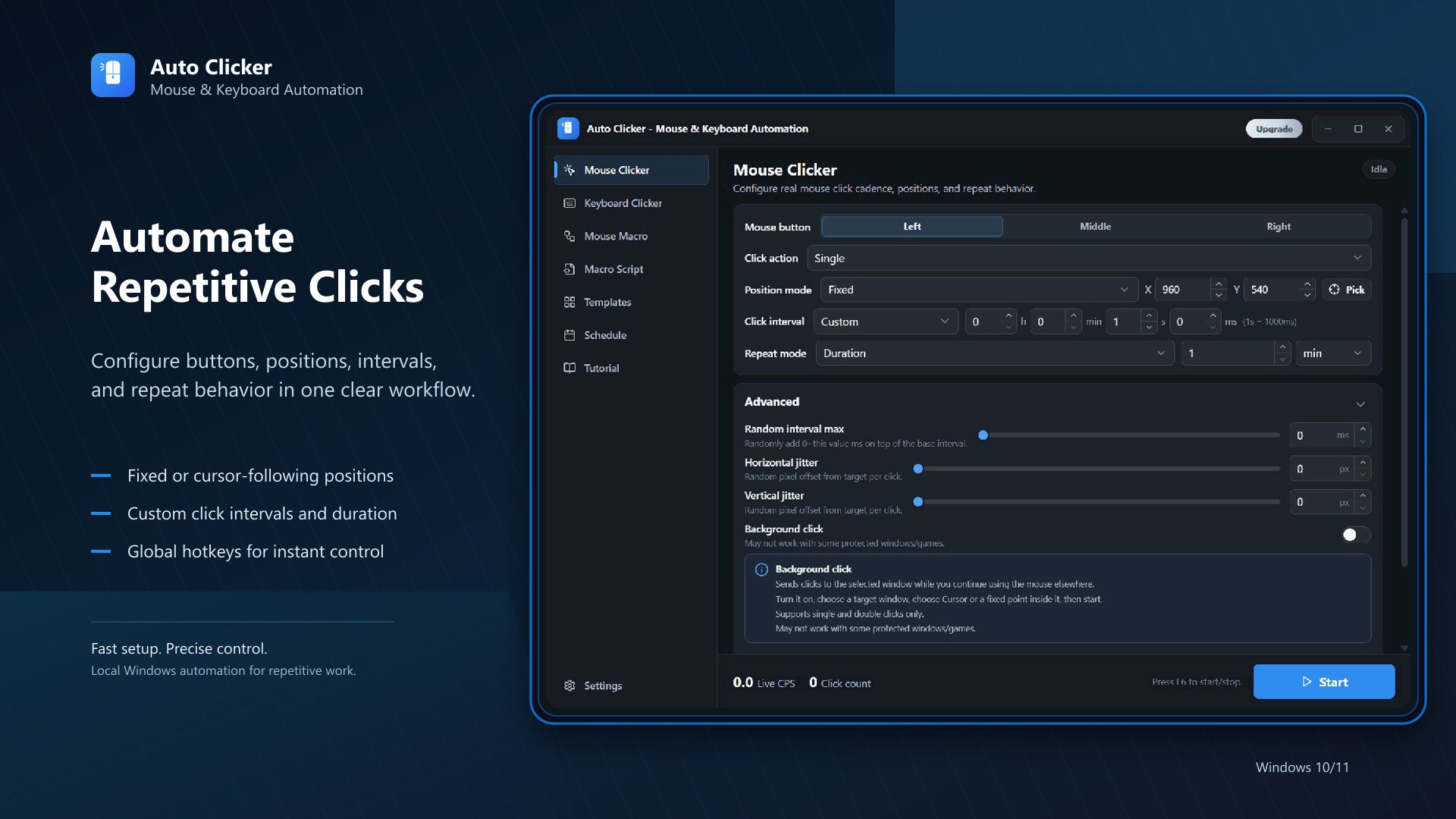Click the app logo in the title bar
1456x819 pixels.
pos(568,129)
